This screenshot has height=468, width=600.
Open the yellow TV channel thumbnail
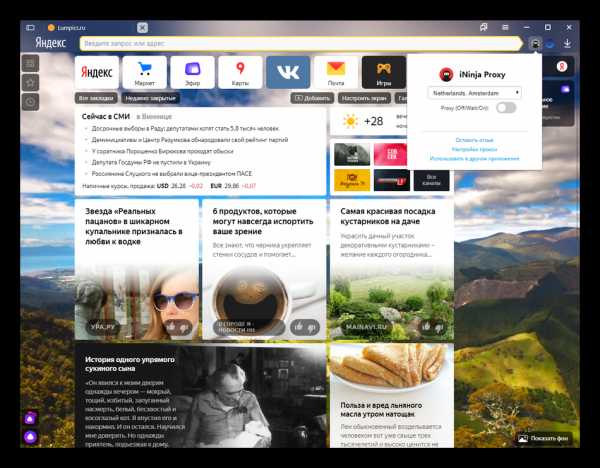click(x=352, y=180)
